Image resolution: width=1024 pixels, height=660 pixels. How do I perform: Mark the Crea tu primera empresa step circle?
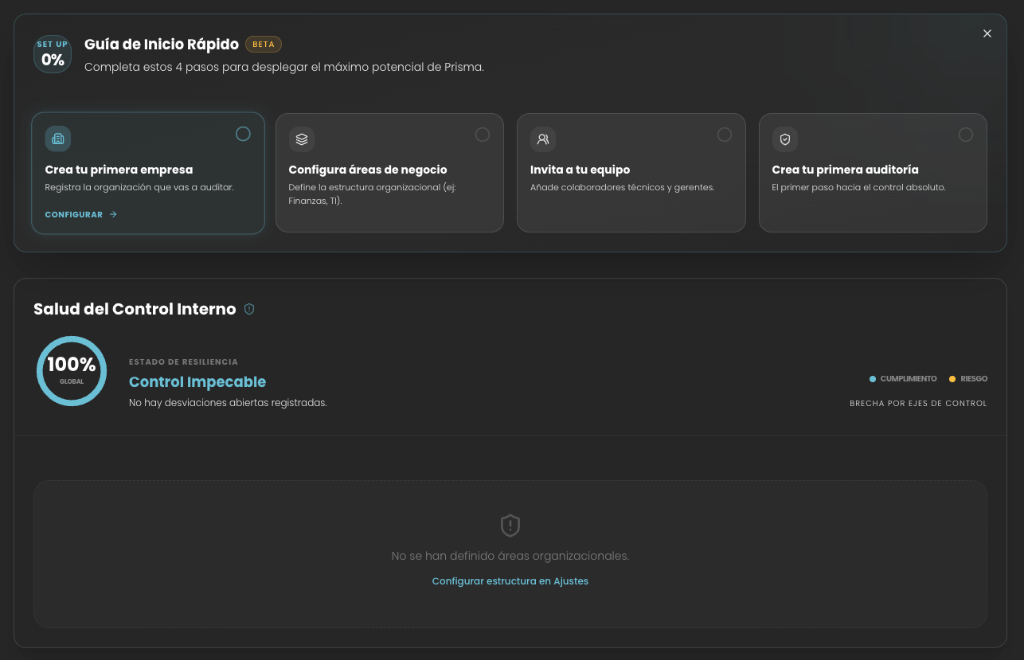tap(243, 134)
